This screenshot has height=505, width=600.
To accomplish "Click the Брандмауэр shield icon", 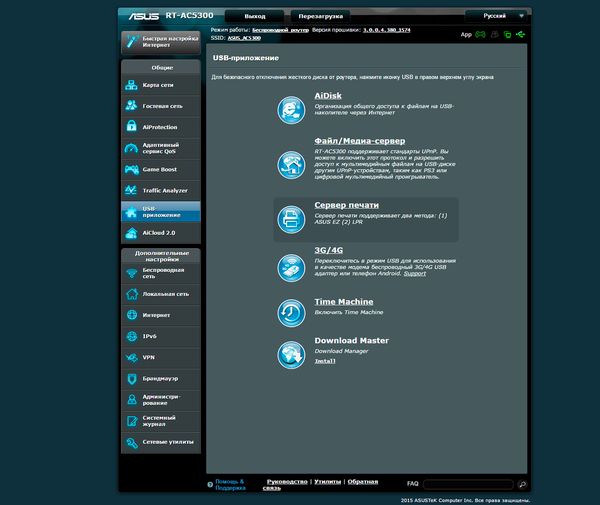I will click(x=132, y=379).
